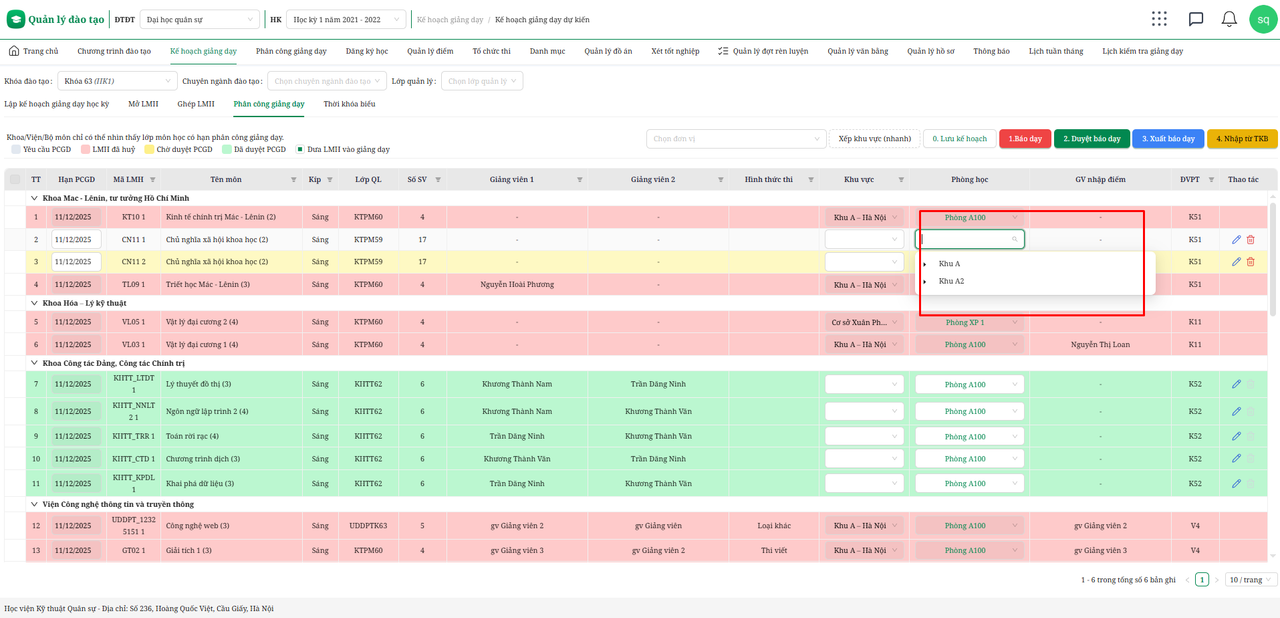The height and width of the screenshot is (618, 1280).
Task: Collapse Khoa Mác - Lênin group
Action: click(x=34, y=198)
